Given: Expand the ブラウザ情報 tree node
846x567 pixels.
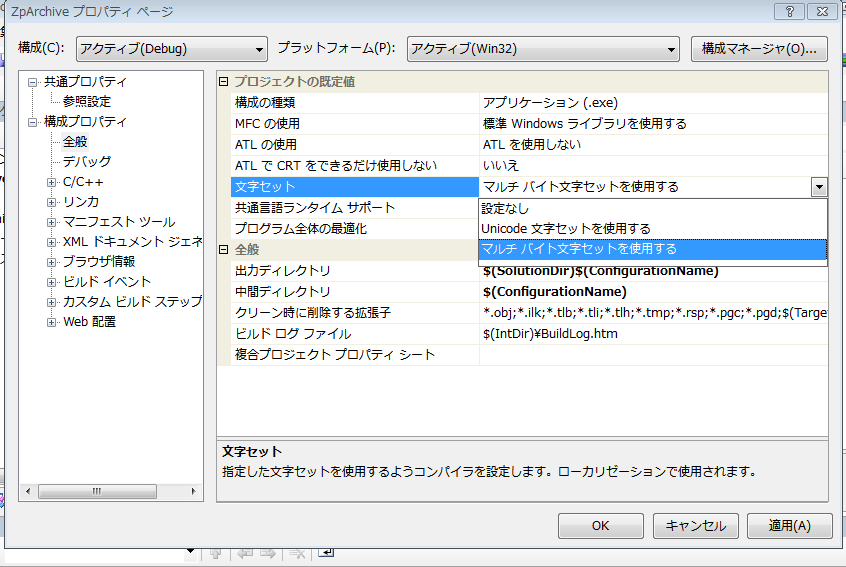Looking at the screenshot, I should [x=51, y=262].
